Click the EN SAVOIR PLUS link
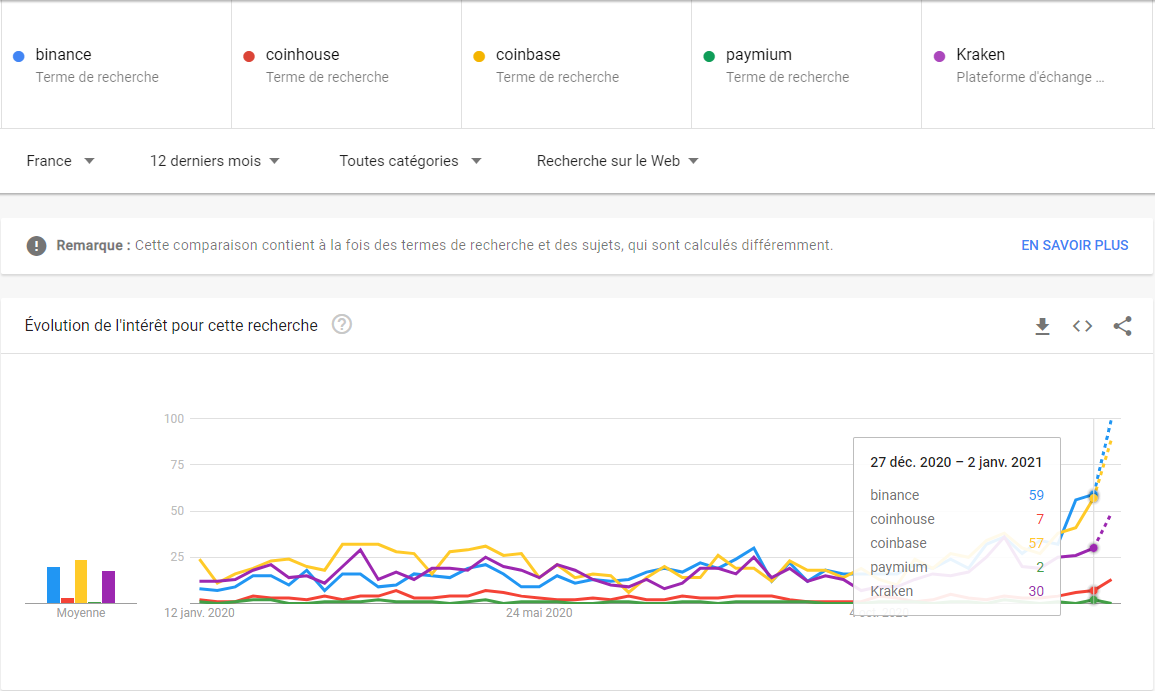This screenshot has height=691, width=1155. 1074,245
